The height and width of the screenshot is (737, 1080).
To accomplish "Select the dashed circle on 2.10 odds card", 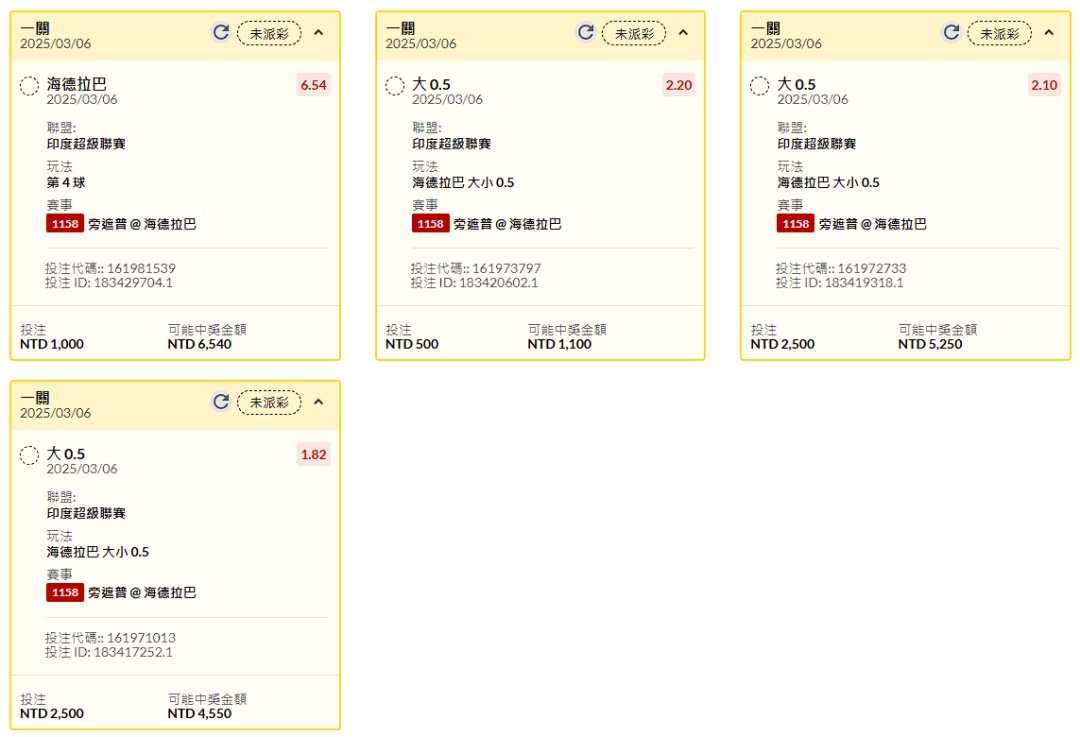I will coord(760,86).
